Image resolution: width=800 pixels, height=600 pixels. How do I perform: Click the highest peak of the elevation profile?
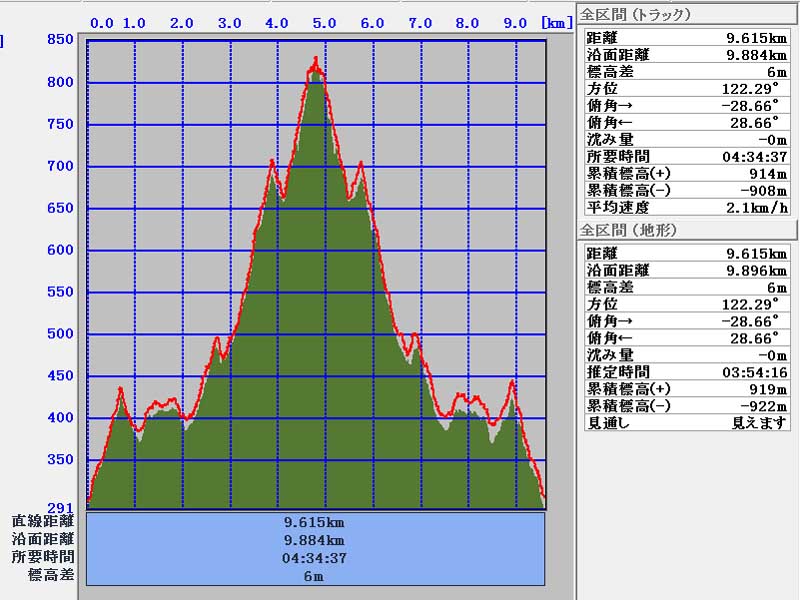click(316, 60)
